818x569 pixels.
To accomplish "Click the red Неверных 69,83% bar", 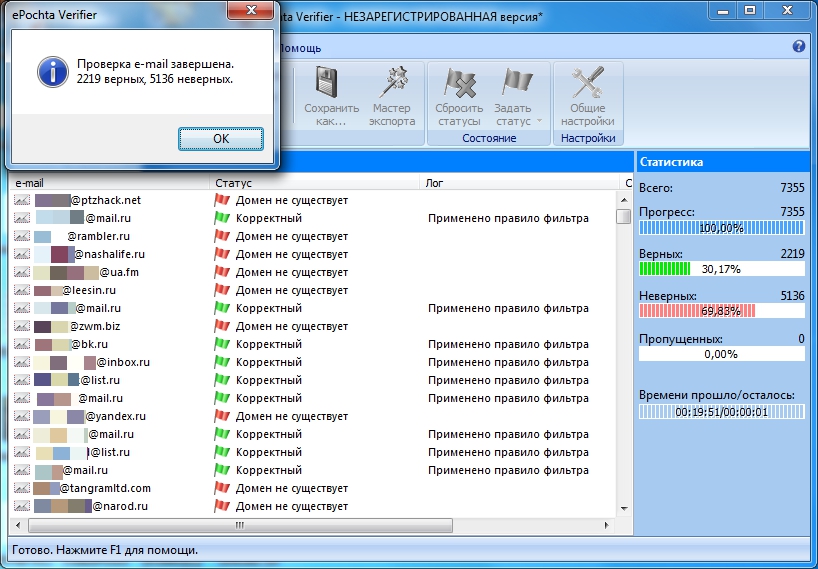I will point(721,311).
